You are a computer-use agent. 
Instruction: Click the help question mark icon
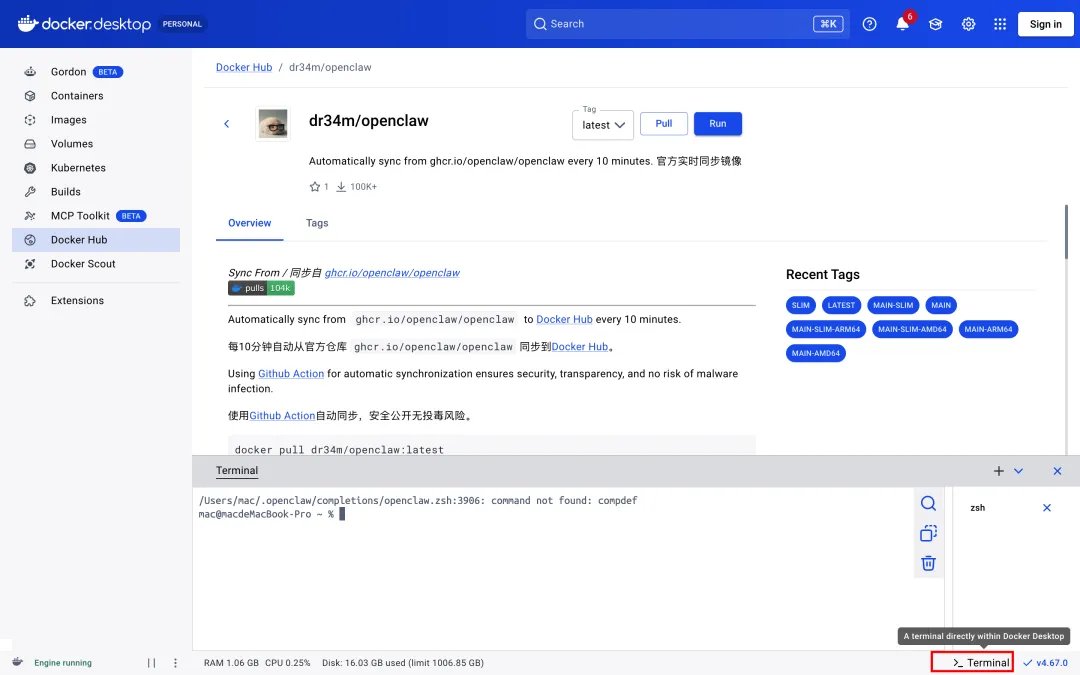pyautogui.click(x=869, y=24)
